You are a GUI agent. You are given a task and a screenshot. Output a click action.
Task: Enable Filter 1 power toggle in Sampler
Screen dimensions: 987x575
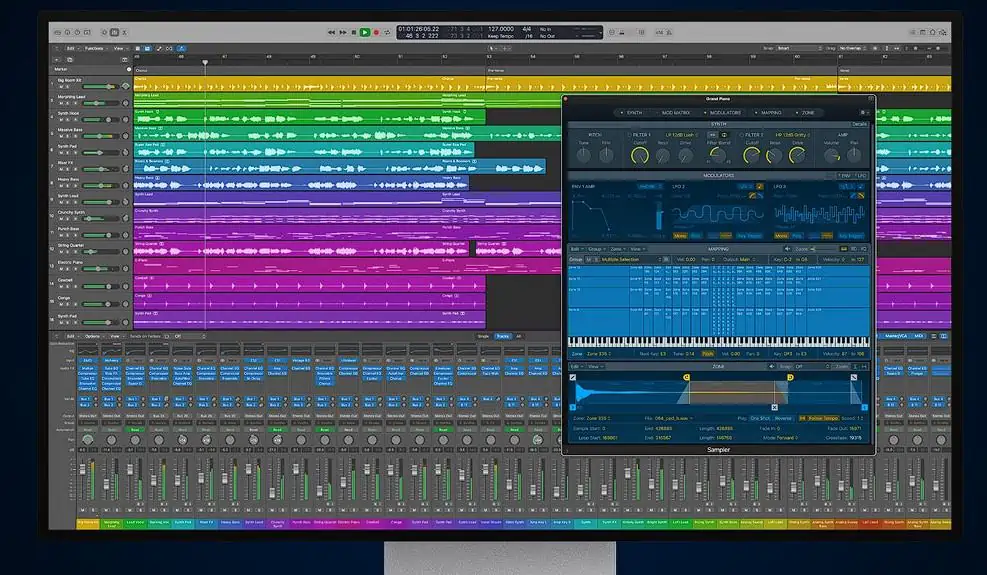[629, 135]
